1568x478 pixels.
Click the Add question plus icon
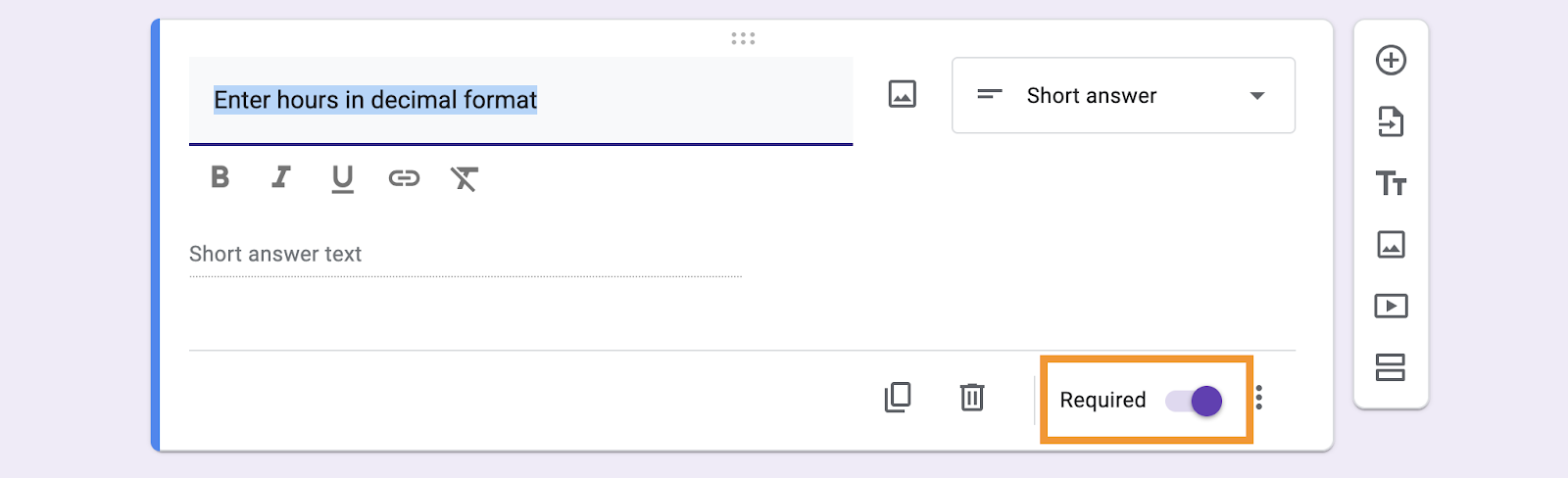tap(1391, 61)
